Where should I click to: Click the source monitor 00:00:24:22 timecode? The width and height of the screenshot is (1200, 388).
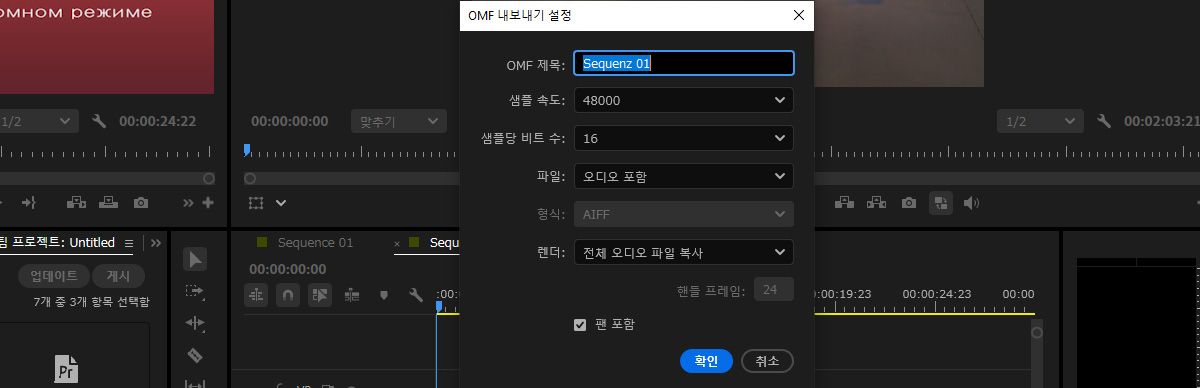157,121
